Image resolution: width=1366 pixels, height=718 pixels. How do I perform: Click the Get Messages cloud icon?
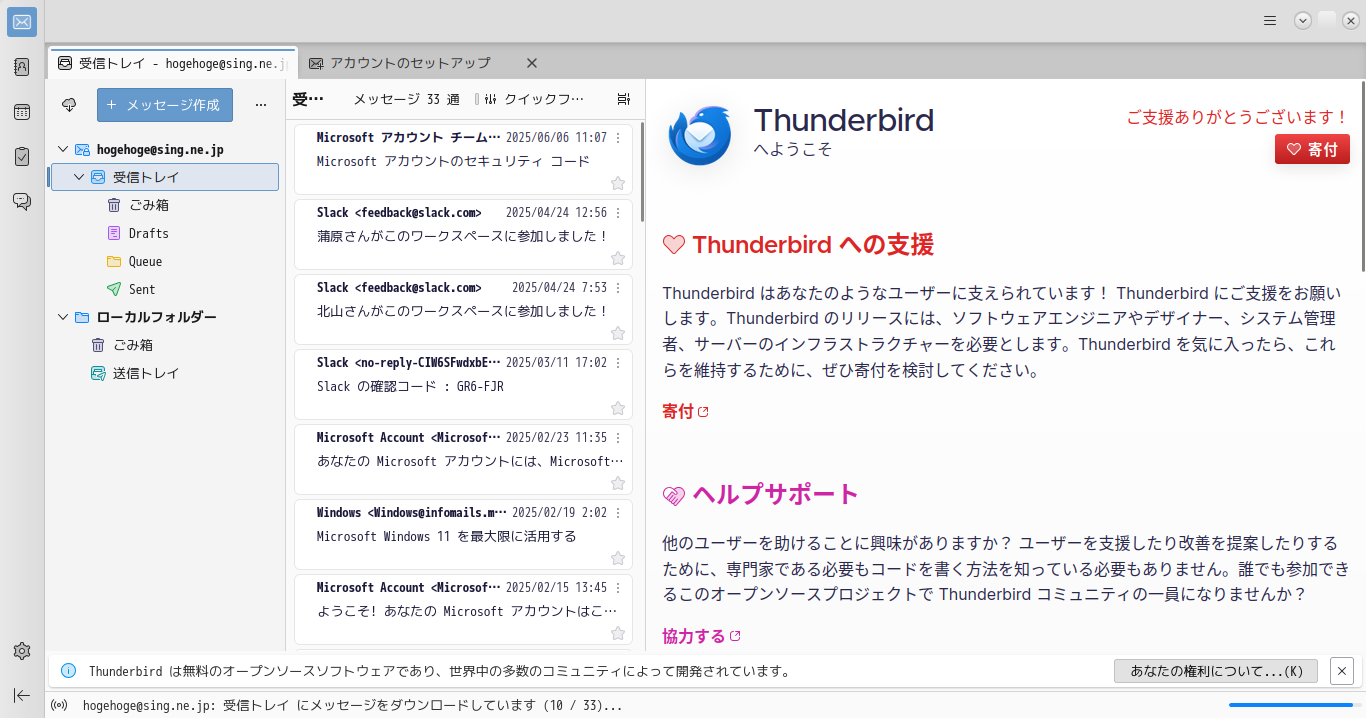(x=69, y=105)
